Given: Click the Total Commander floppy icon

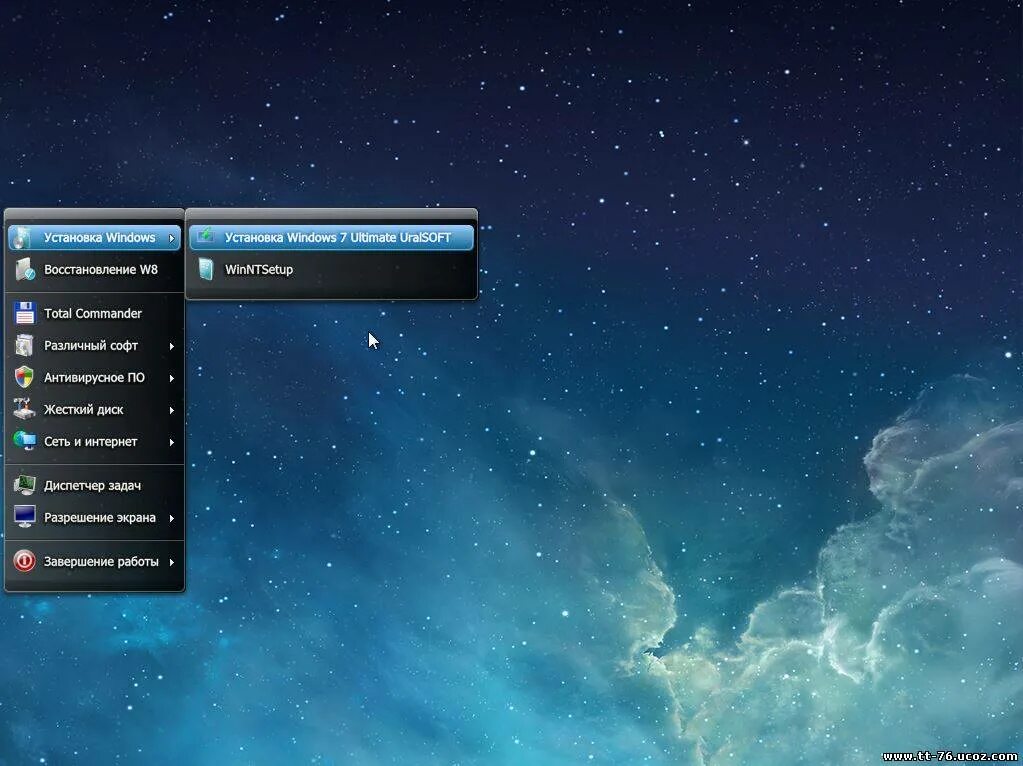Looking at the screenshot, I should coord(25,313).
